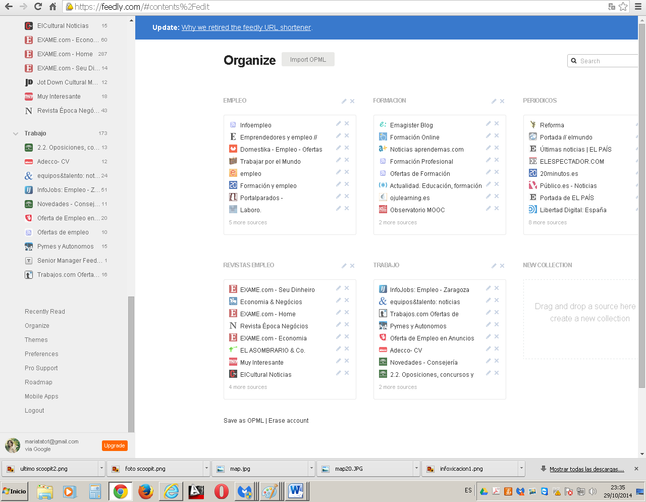
Task: Edit the Emagister Blog source pencil icon
Action: click(488, 123)
